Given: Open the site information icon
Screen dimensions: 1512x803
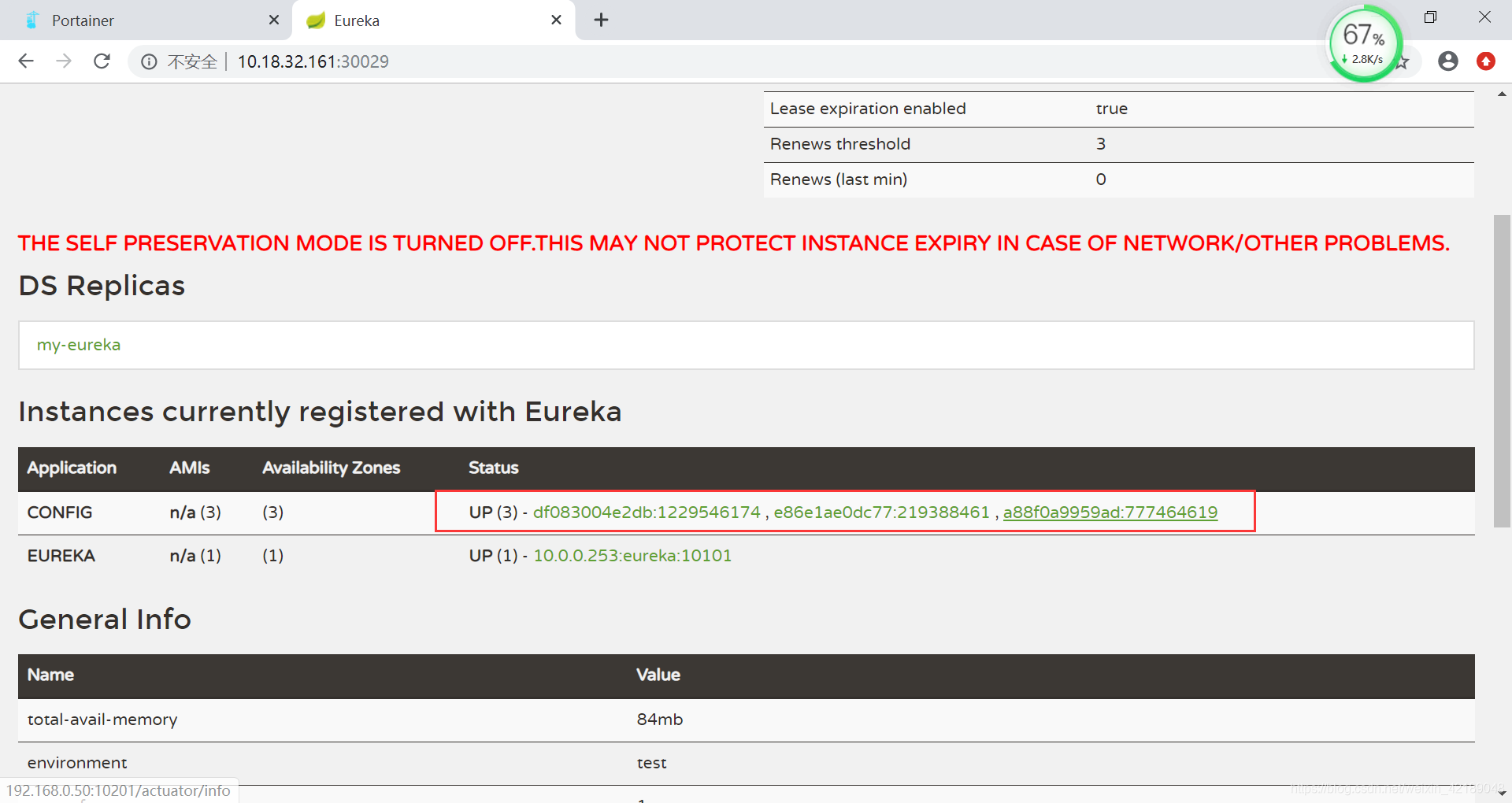Looking at the screenshot, I should click(x=149, y=61).
